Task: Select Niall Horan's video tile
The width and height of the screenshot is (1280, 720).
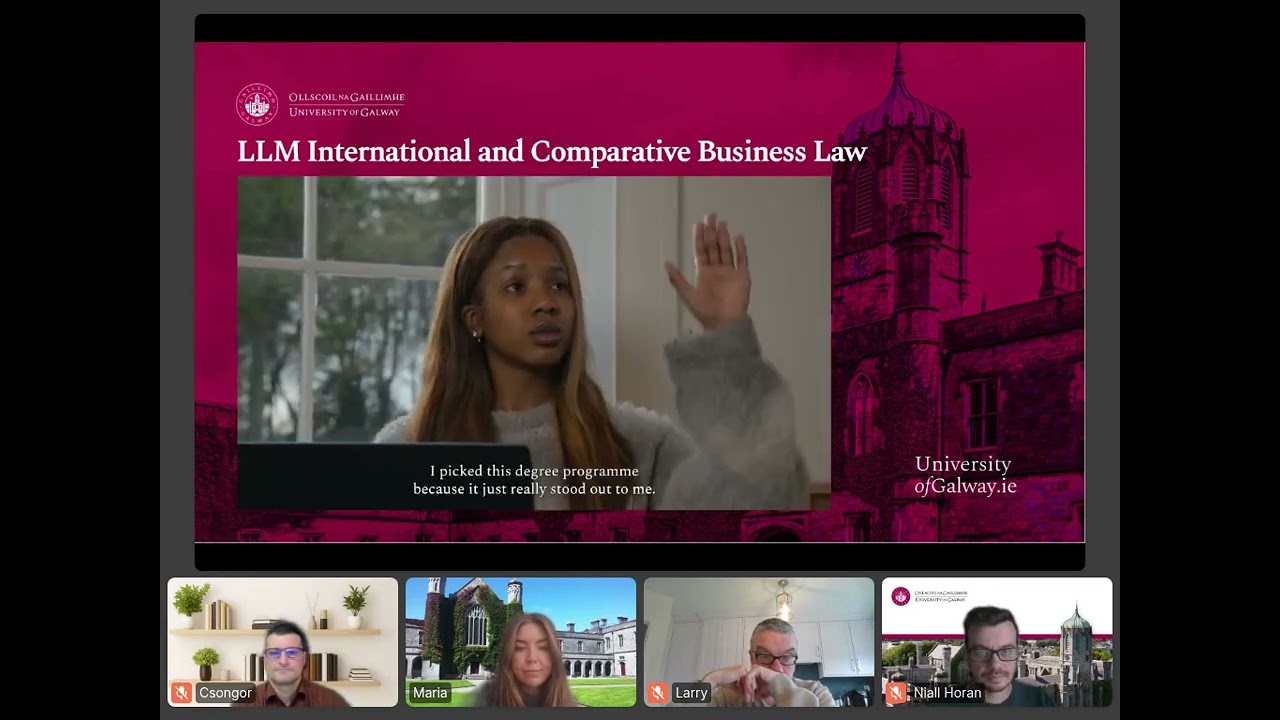Action: tap(997, 642)
